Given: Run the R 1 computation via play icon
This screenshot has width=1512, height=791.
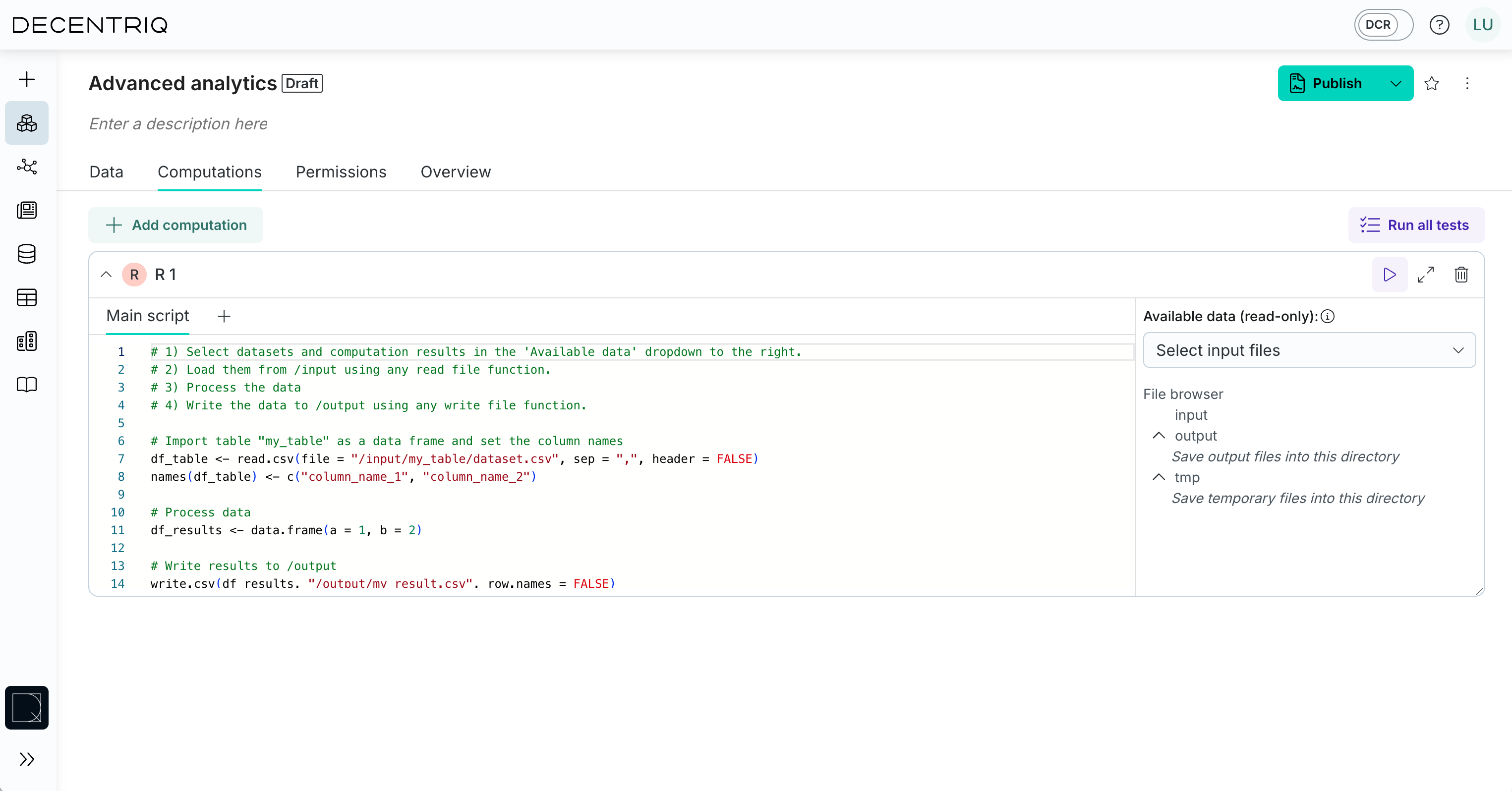Looking at the screenshot, I should pos(1389,274).
